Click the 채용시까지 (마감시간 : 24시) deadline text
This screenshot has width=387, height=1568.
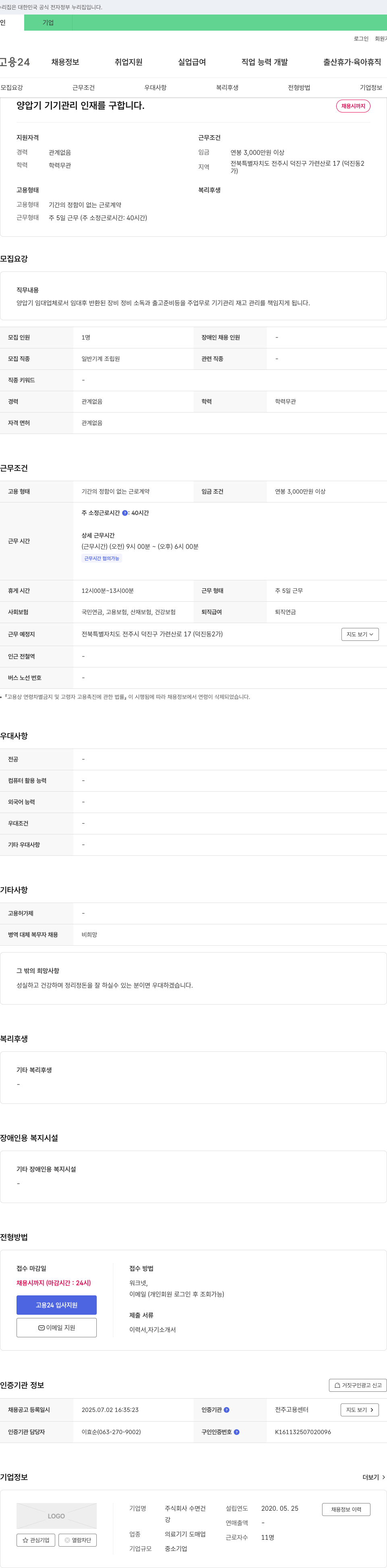54,1282
